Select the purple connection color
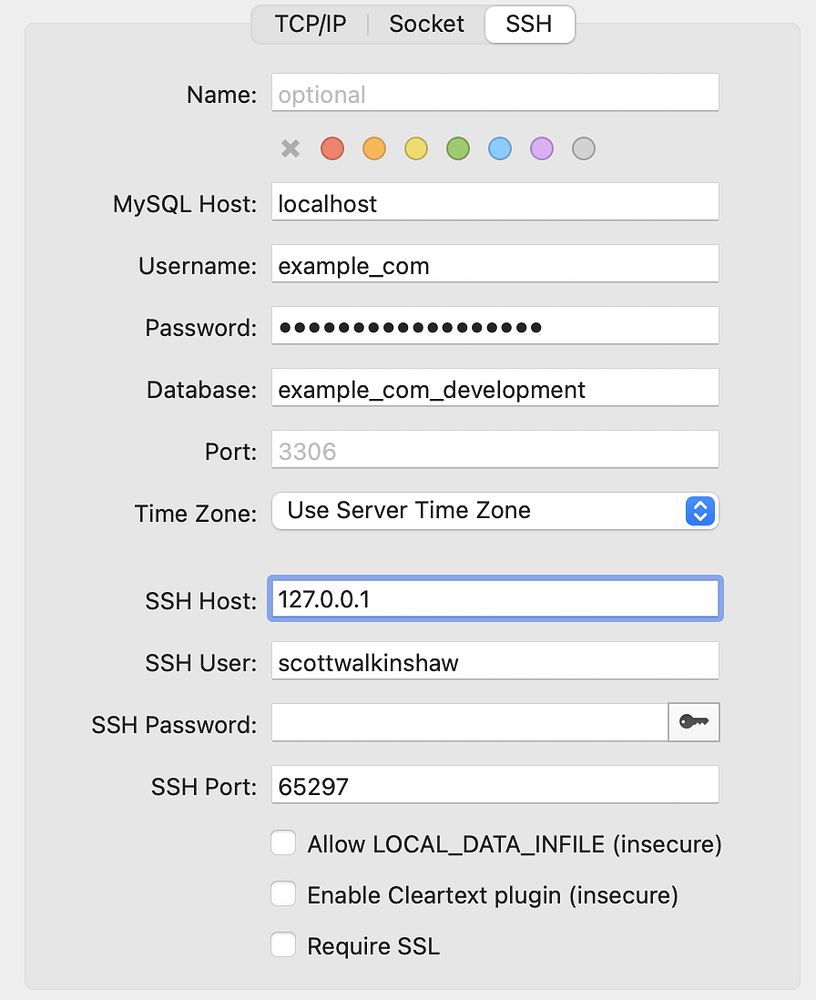816x1000 pixels. (x=541, y=148)
